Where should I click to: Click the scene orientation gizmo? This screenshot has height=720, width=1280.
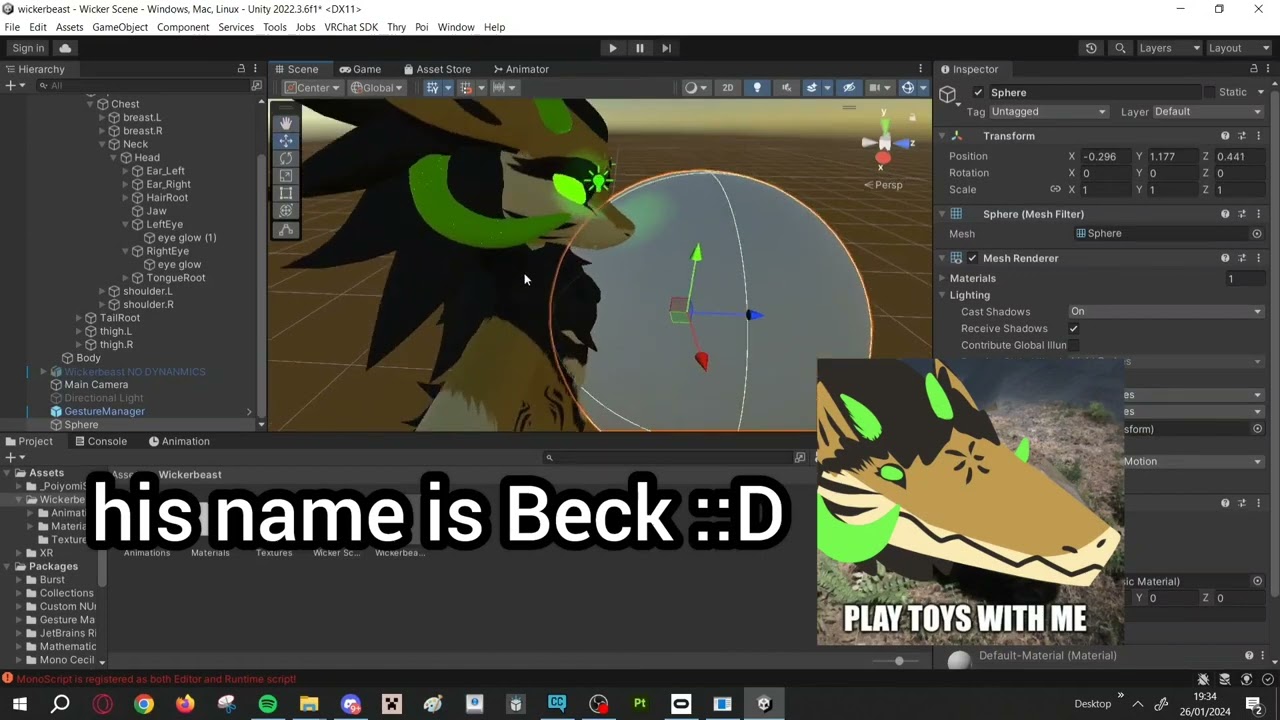(884, 145)
